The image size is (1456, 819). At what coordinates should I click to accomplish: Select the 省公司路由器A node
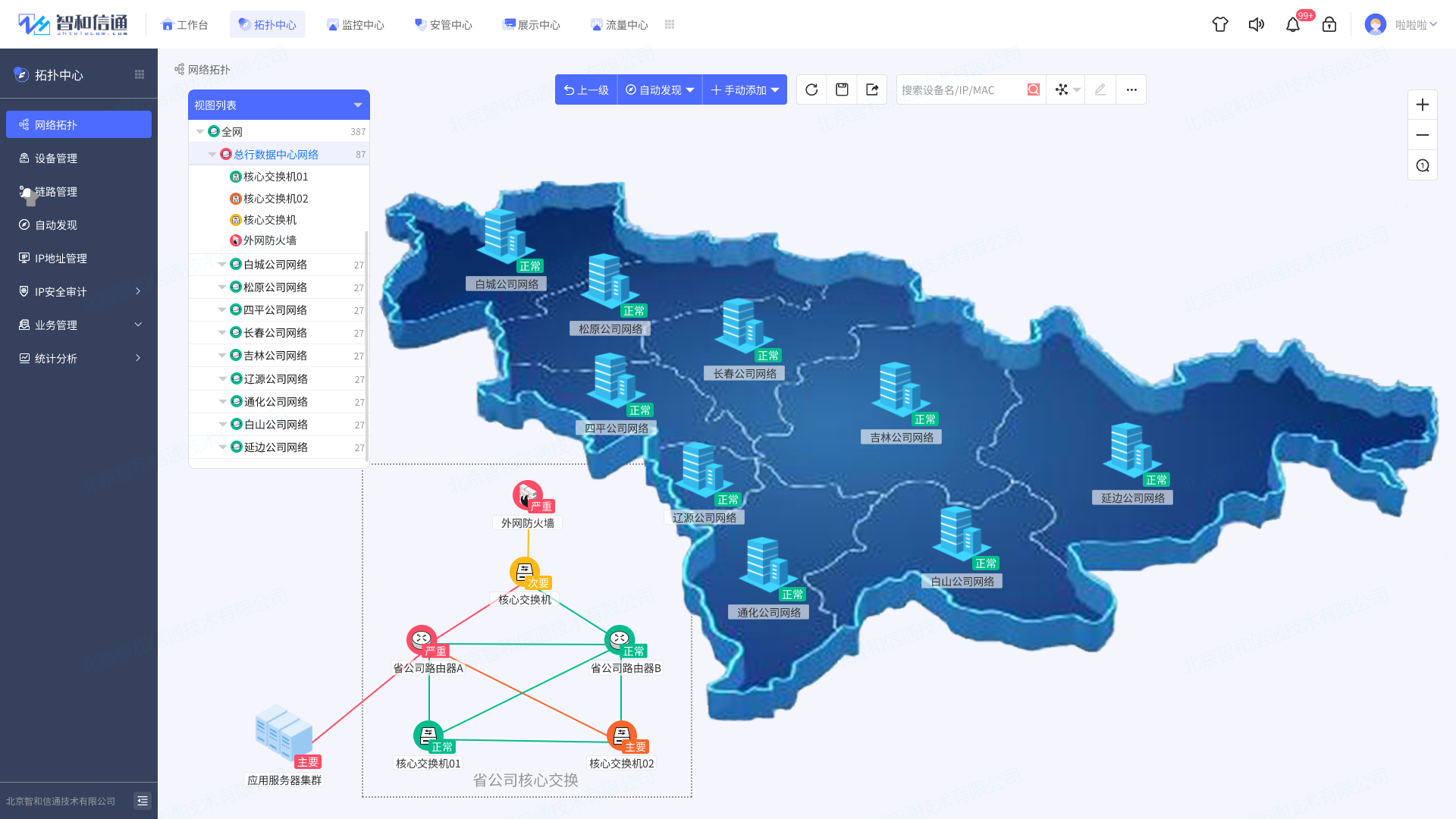tap(422, 640)
